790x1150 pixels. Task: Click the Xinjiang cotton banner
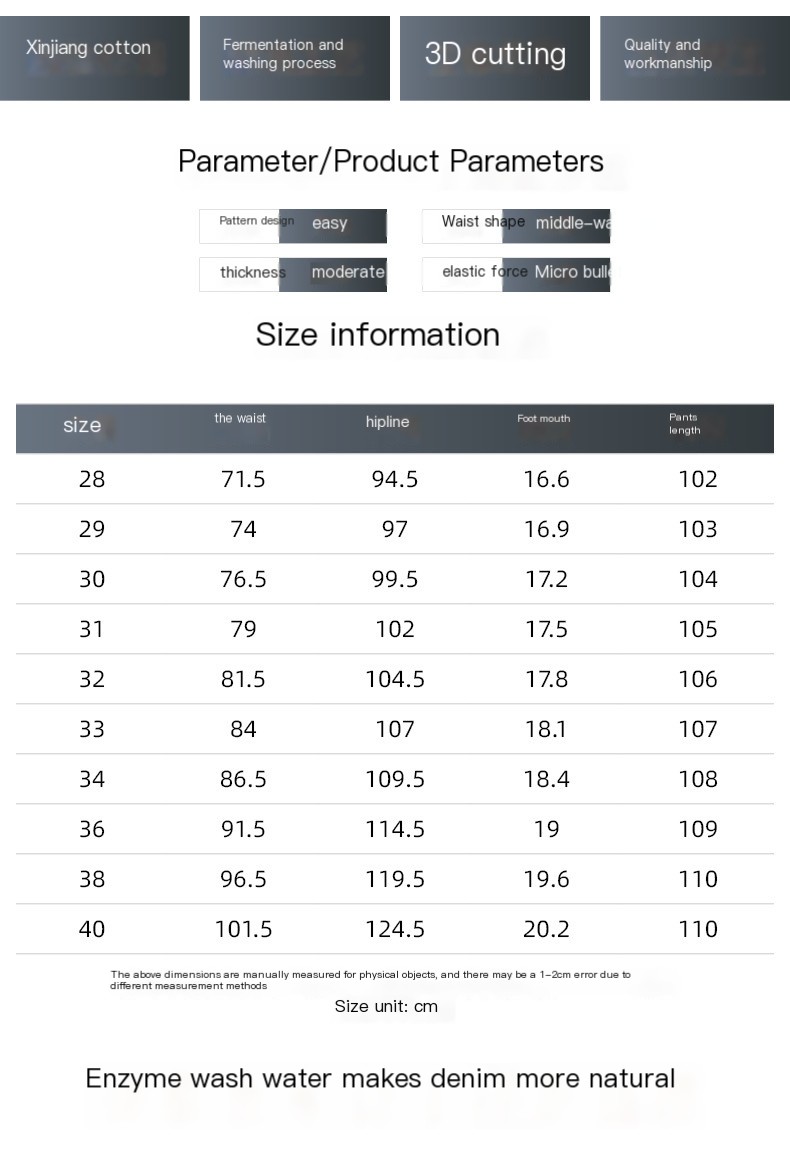point(95,57)
